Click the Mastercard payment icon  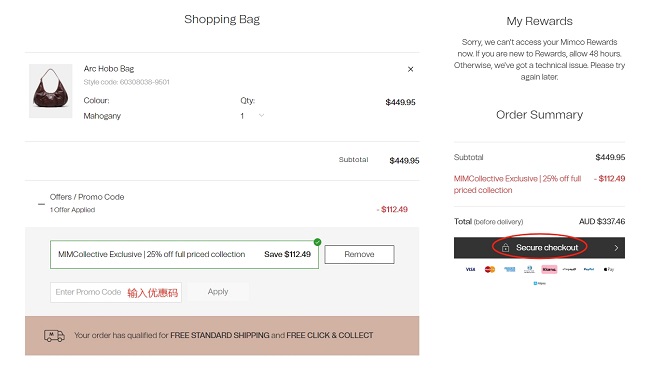coord(490,269)
